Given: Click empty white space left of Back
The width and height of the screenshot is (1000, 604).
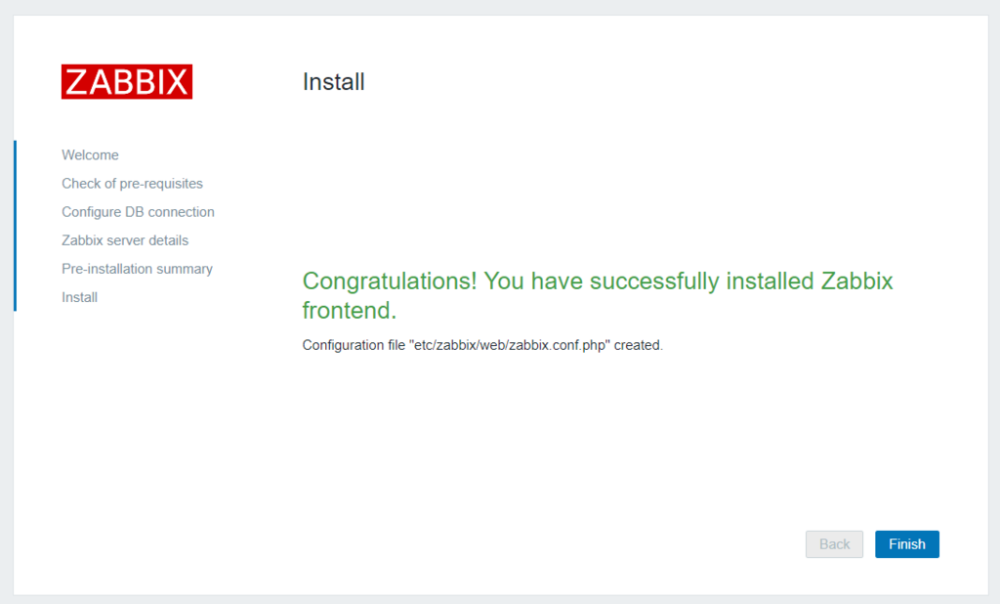Looking at the screenshot, I should pos(600,544).
